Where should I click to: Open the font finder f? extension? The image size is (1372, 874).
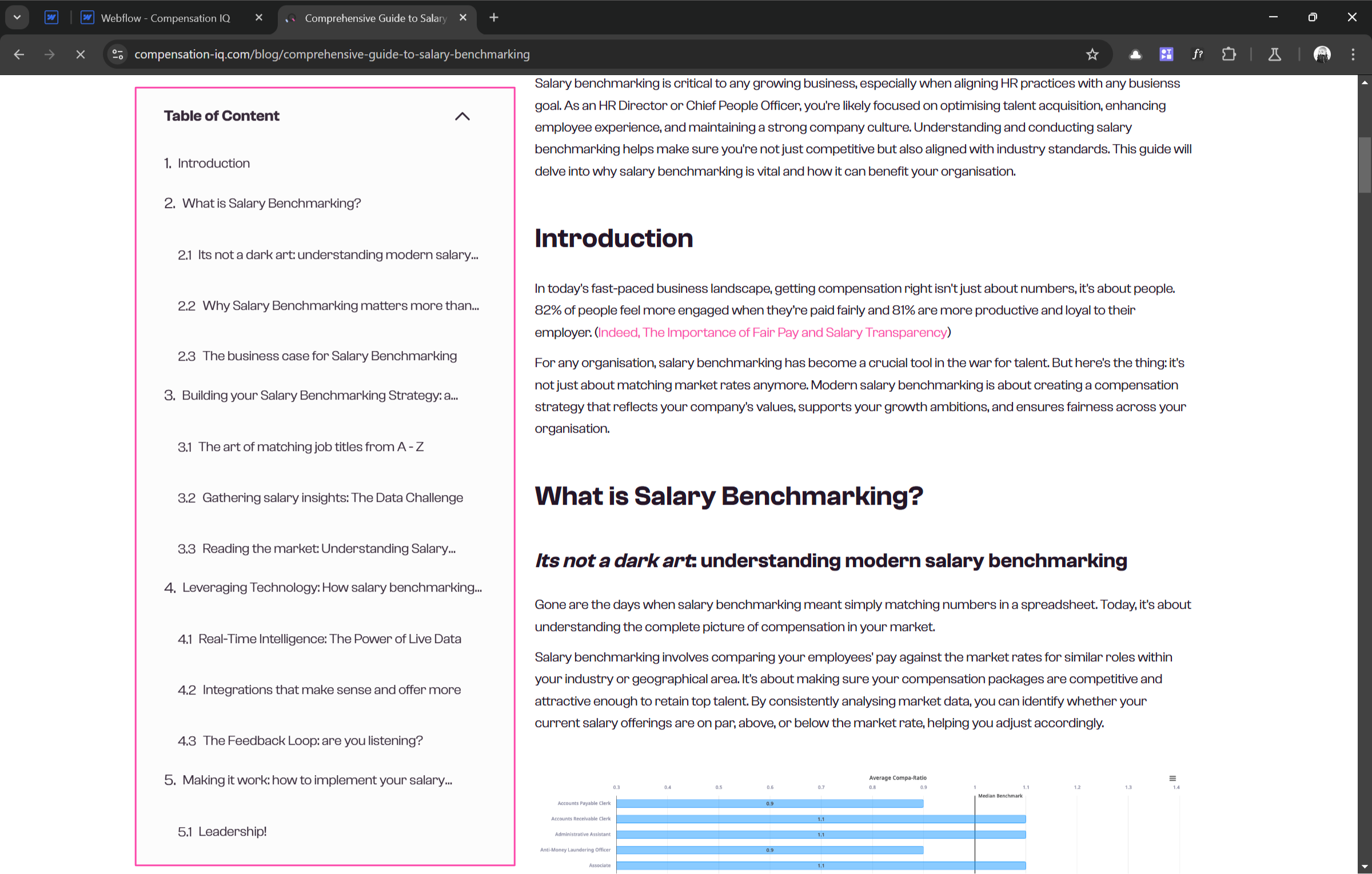1198,54
